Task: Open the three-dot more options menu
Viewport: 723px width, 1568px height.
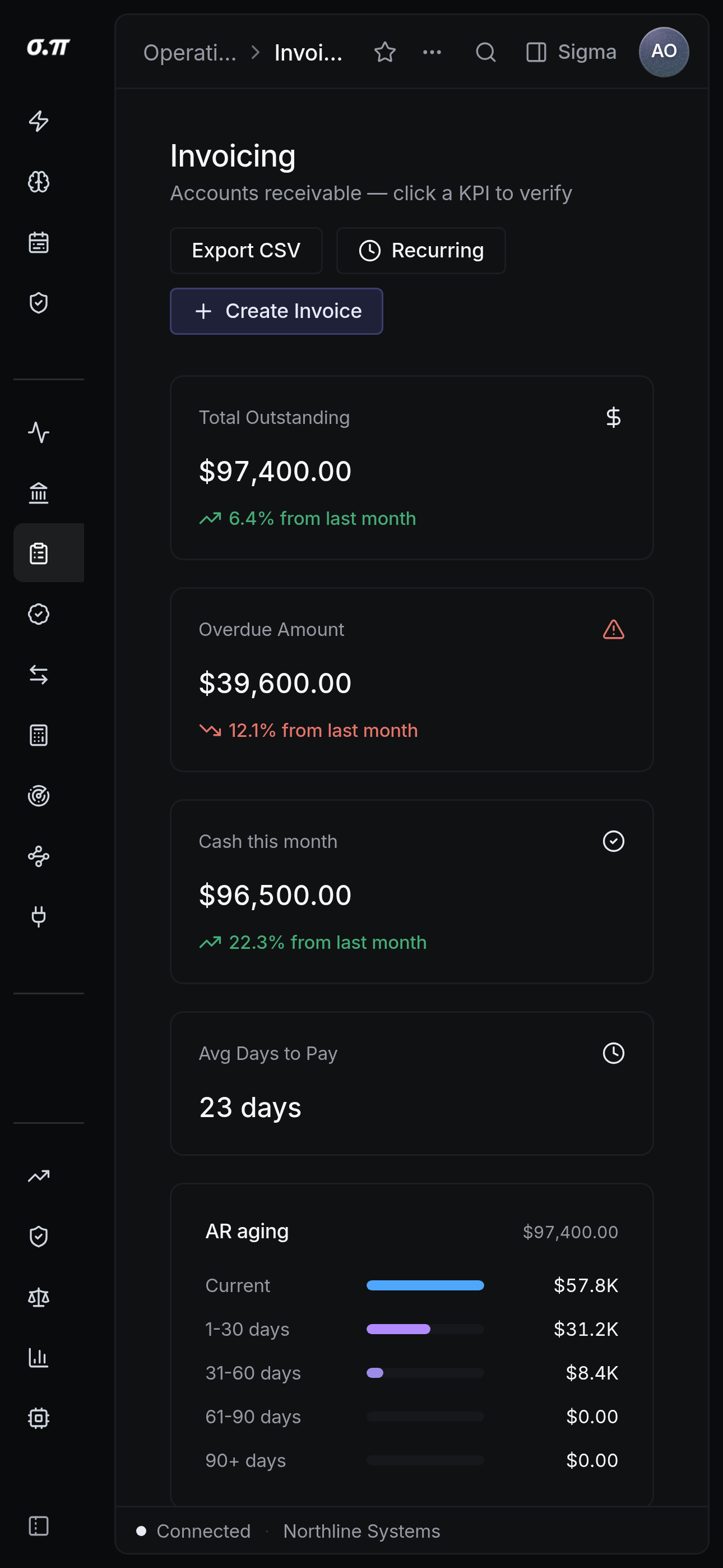Action: point(432,52)
